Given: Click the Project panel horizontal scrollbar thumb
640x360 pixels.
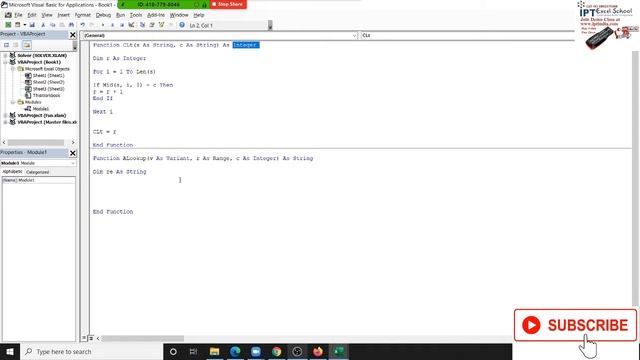Looking at the screenshot, I should [x=36, y=142].
